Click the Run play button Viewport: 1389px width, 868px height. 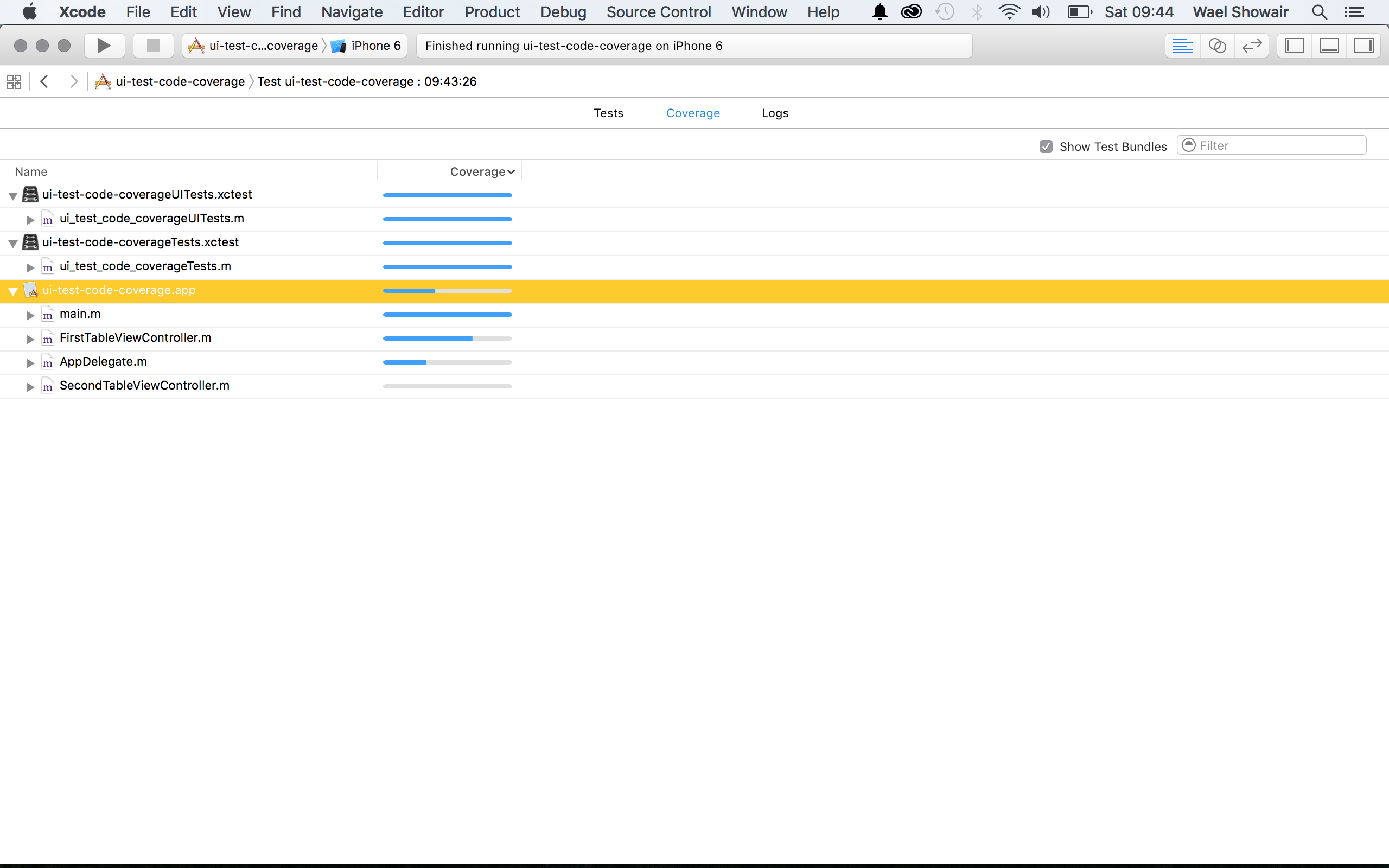104,46
